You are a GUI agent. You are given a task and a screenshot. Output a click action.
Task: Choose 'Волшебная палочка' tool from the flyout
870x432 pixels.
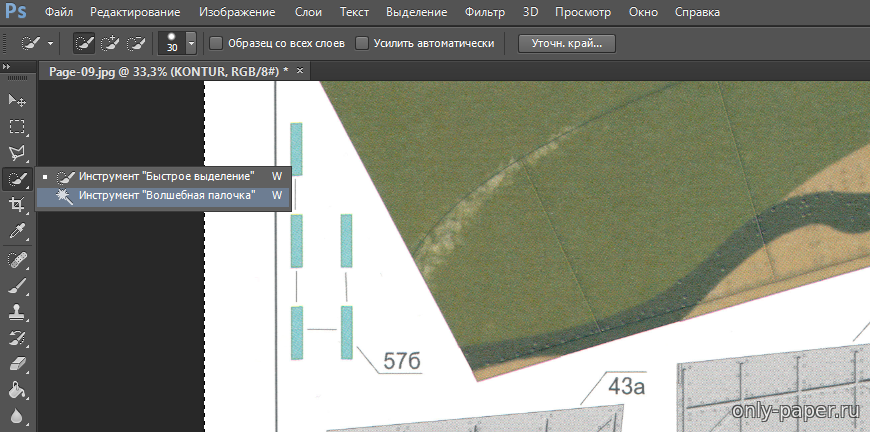point(166,195)
